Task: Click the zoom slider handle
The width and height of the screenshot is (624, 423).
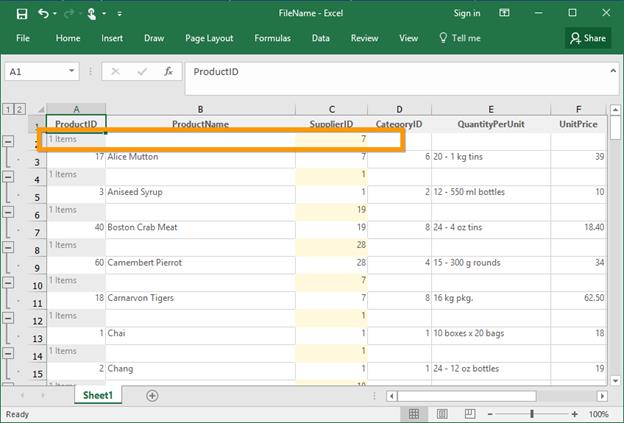Action: pos(532,414)
